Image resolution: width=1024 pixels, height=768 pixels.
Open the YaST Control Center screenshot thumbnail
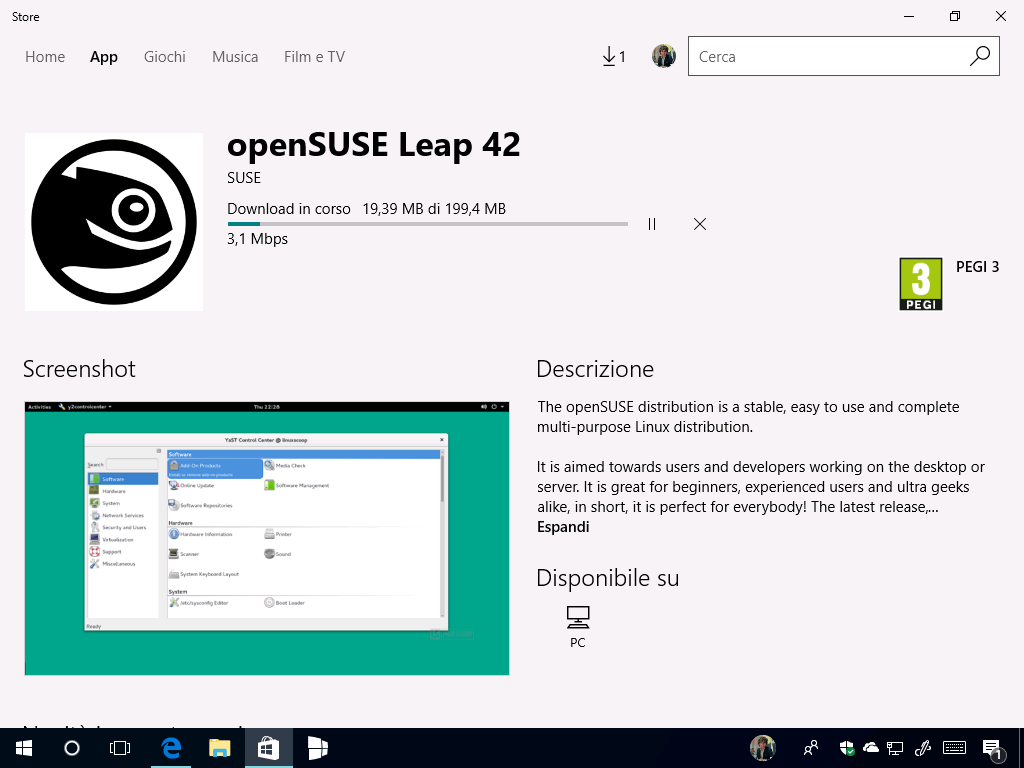[x=267, y=539]
